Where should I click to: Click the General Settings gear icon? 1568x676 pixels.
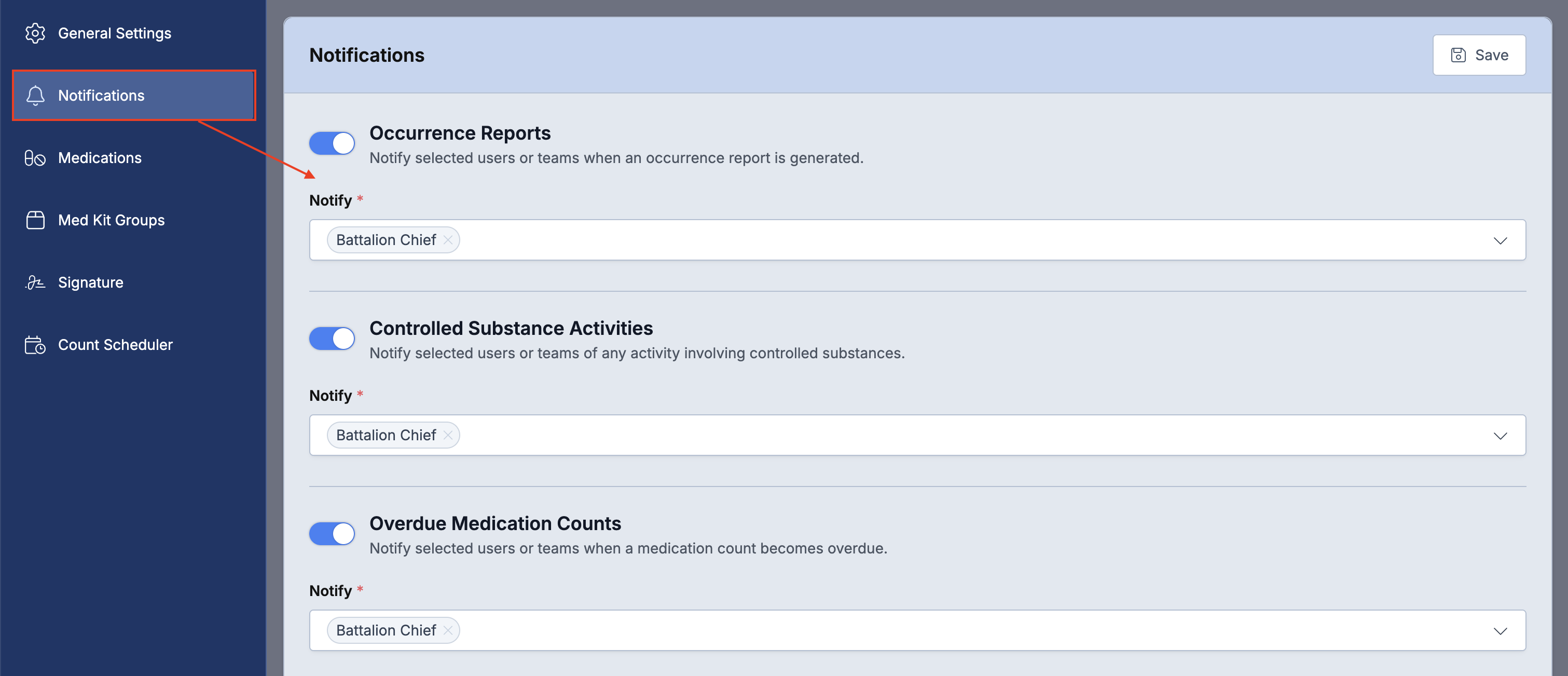35,33
